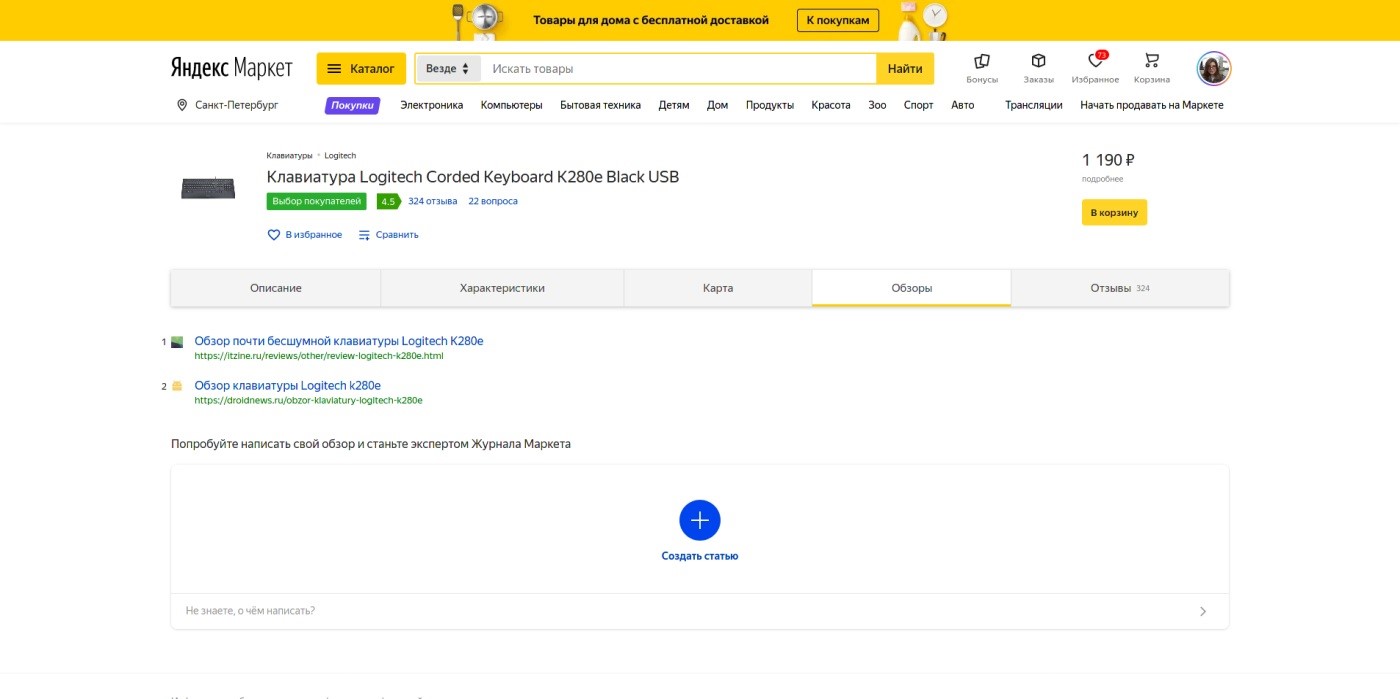The image size is (1400, 699).
Task: Open the Заказы orders icon
Action: click(x=1038, y=68)
